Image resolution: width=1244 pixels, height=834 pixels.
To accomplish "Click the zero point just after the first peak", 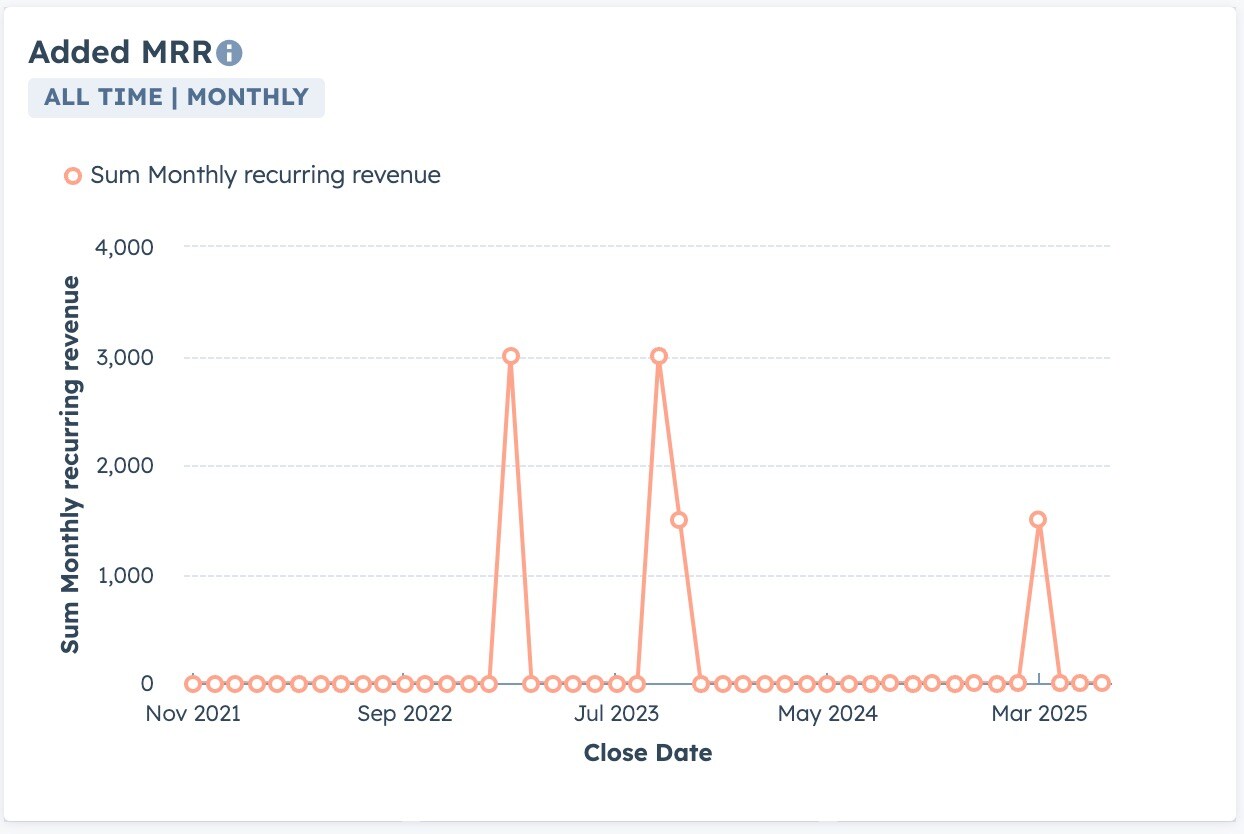I will tap(531, 684).
